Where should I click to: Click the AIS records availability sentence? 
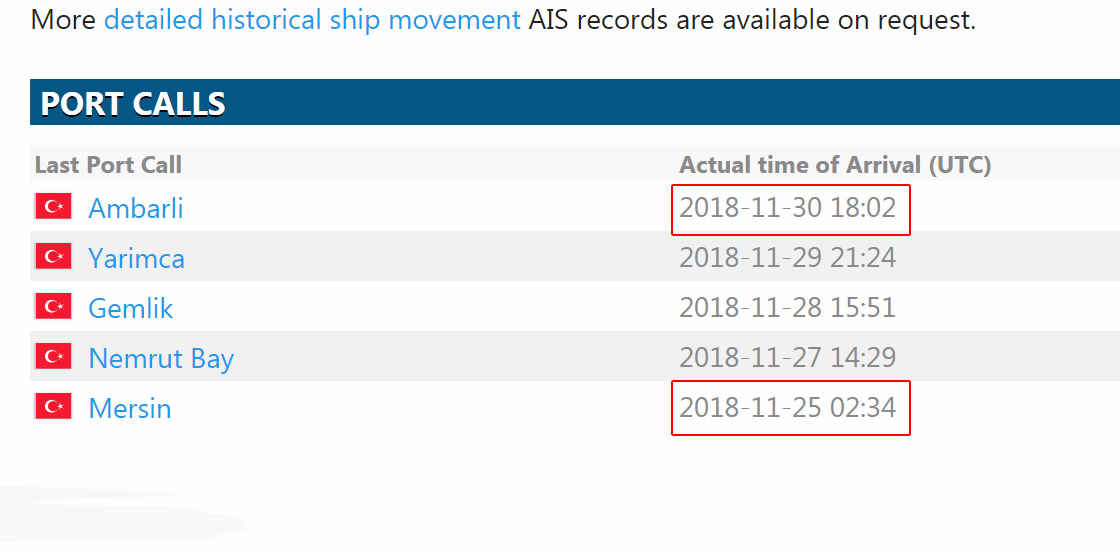pos(750,19)
